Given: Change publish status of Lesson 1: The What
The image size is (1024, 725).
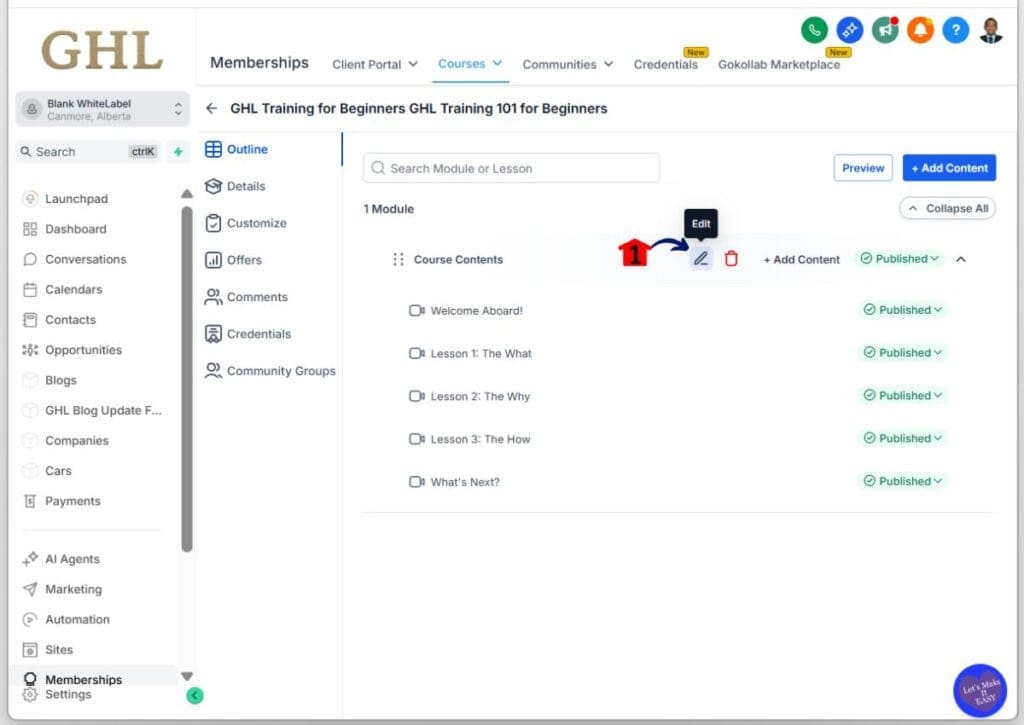Looking at the screenshot, I should [x=902, y=352].
